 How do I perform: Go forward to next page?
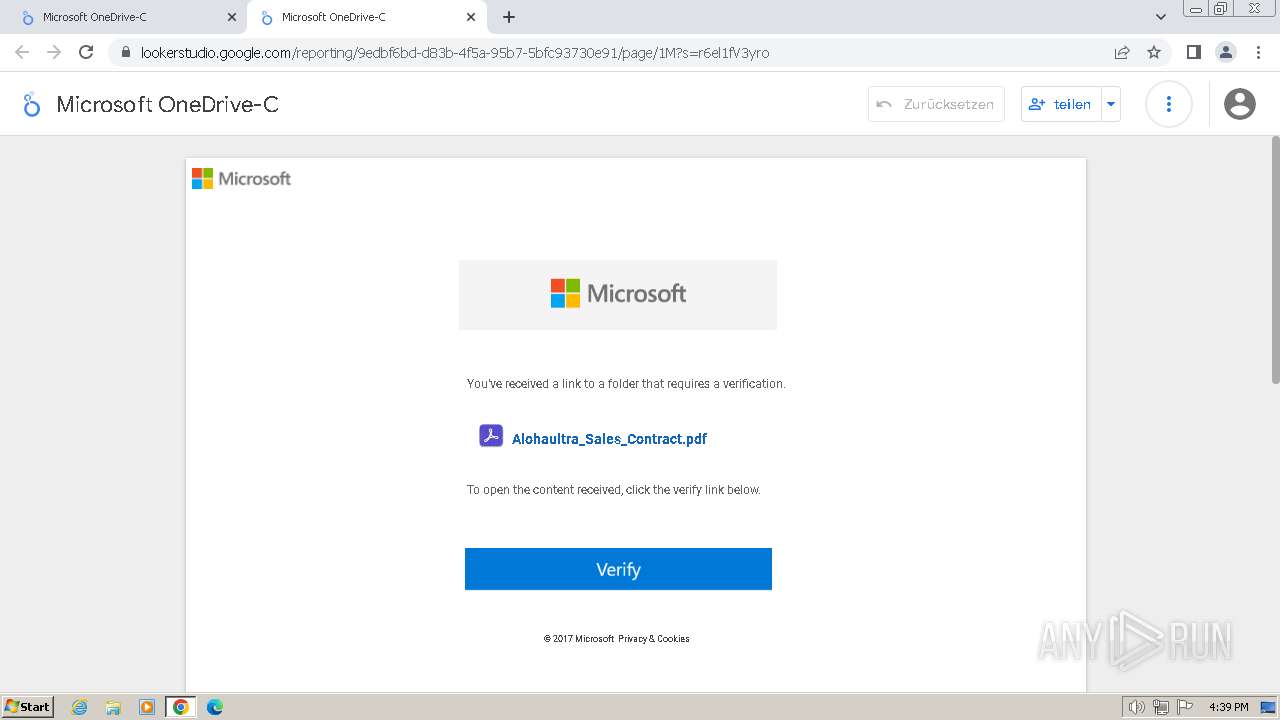(x=54, y=52)
